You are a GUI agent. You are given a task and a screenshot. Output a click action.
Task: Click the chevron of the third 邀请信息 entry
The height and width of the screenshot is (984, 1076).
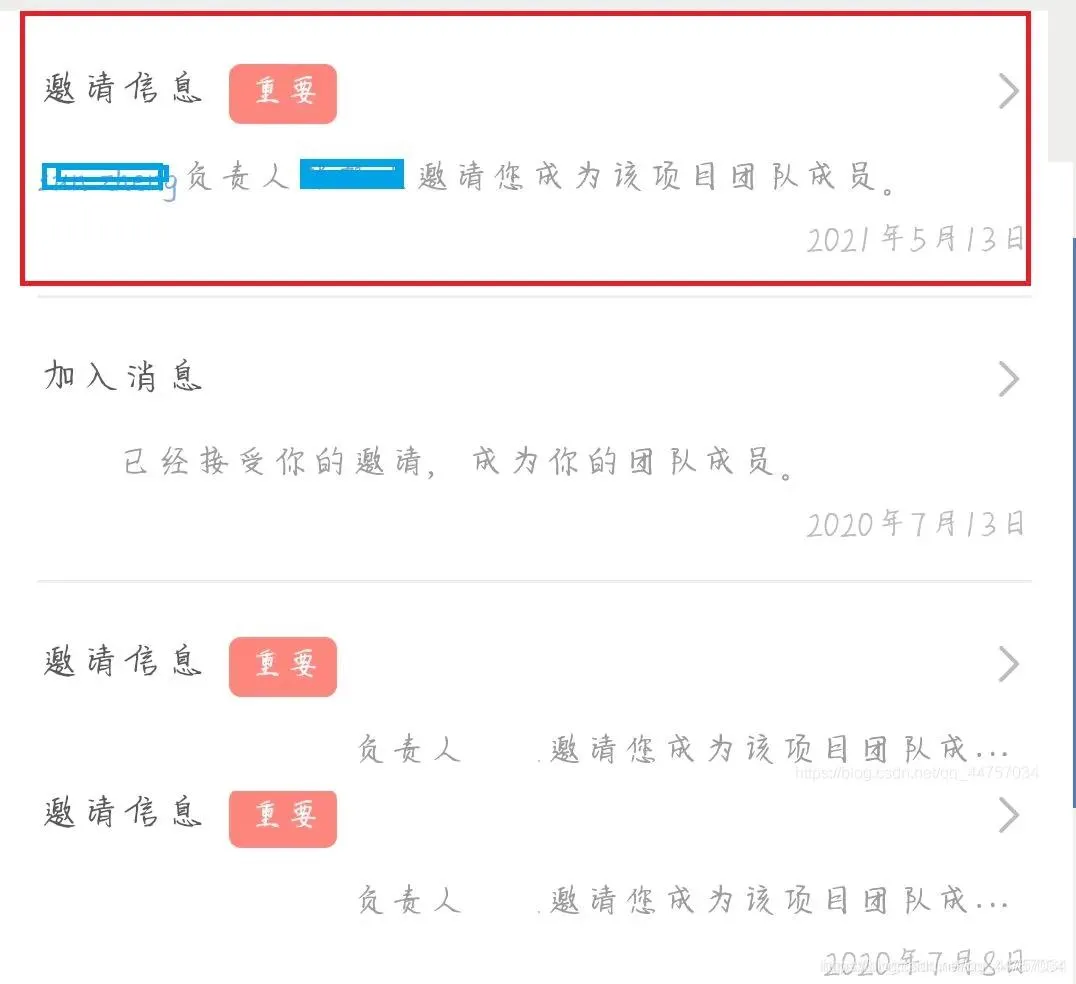pyautogui.click(x=1008, y=664)
